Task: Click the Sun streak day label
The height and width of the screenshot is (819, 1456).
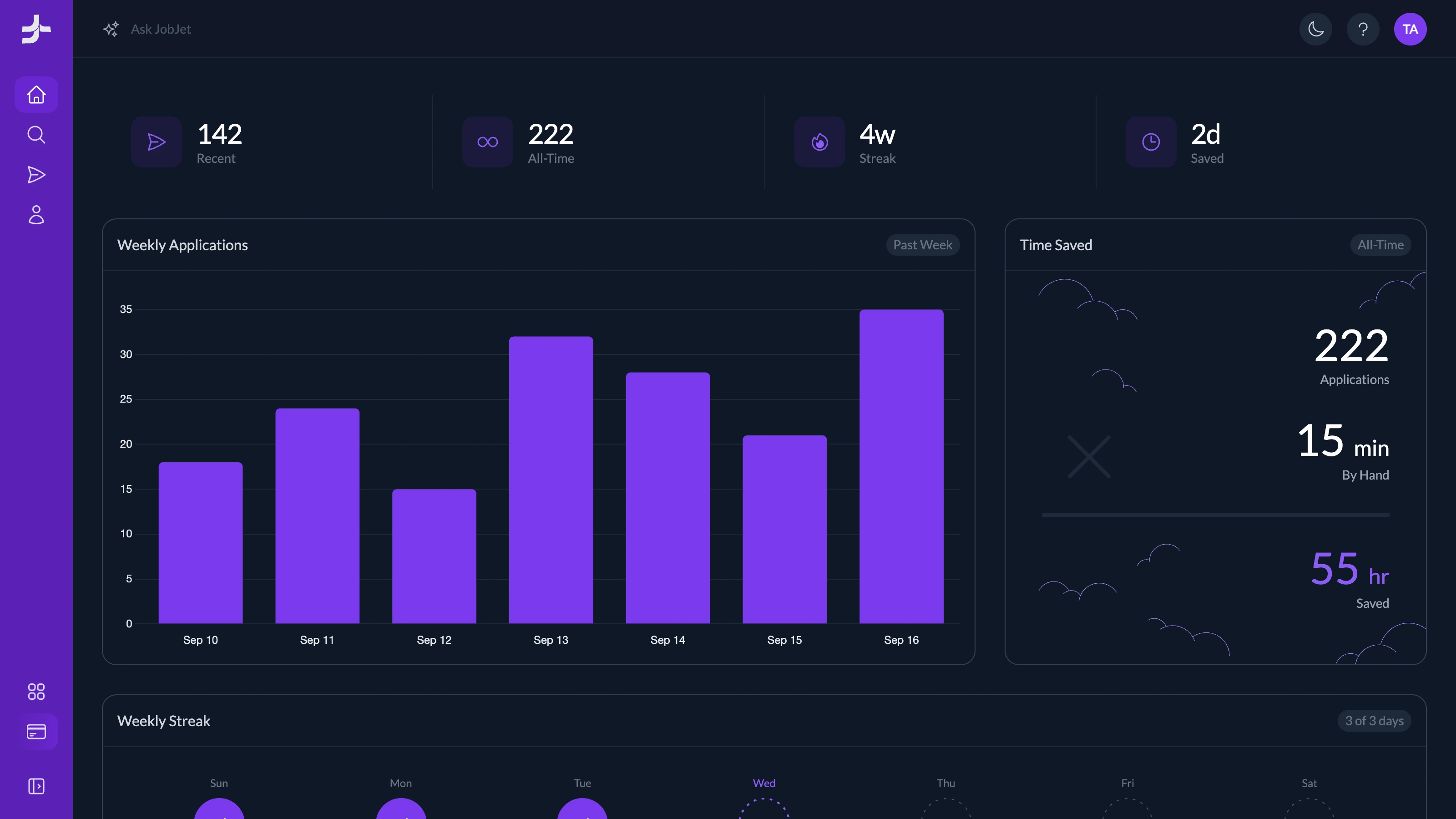Action: (x=219, y=783)
